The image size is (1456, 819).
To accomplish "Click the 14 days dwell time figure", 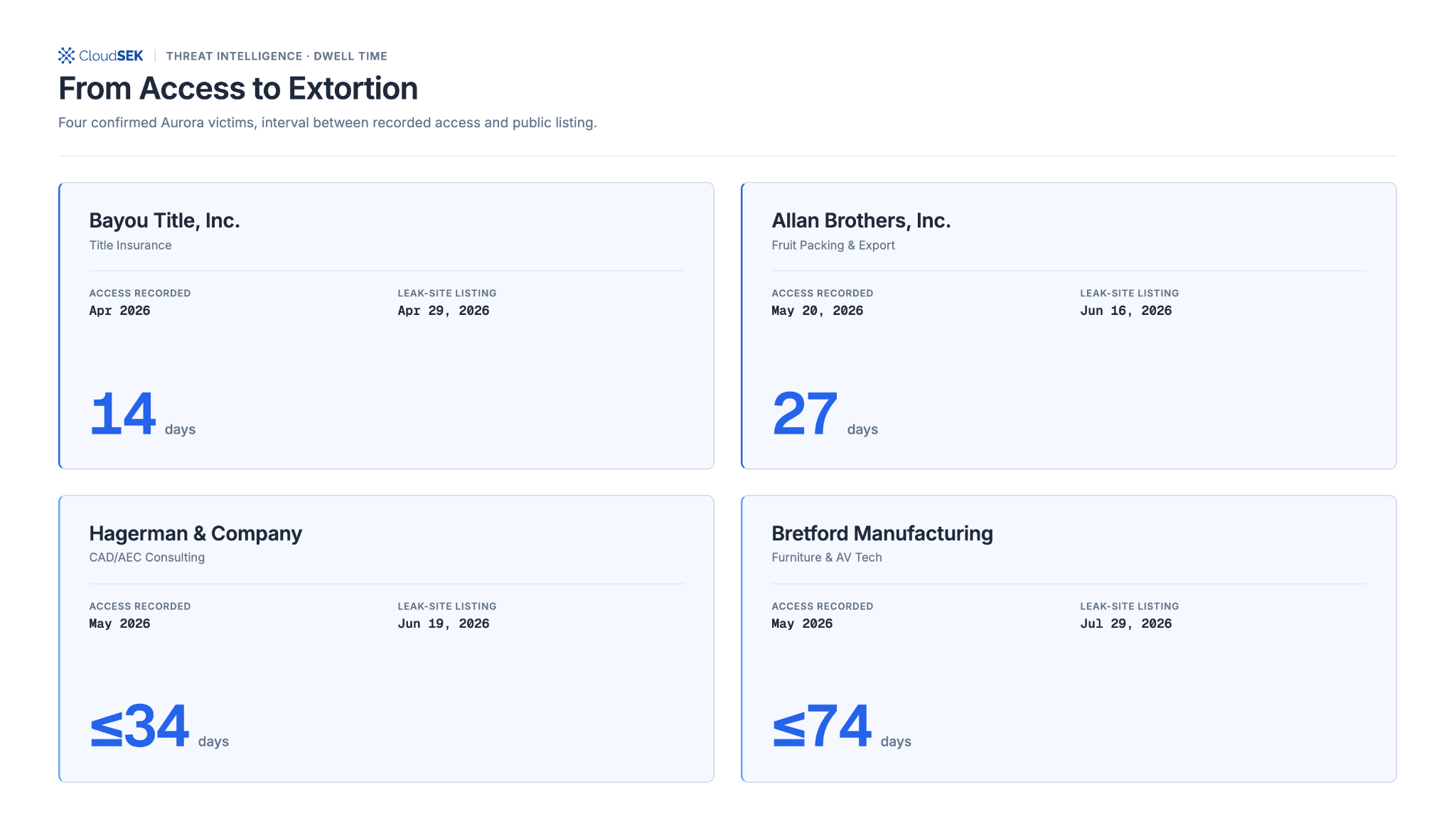I will pos(142,414).
